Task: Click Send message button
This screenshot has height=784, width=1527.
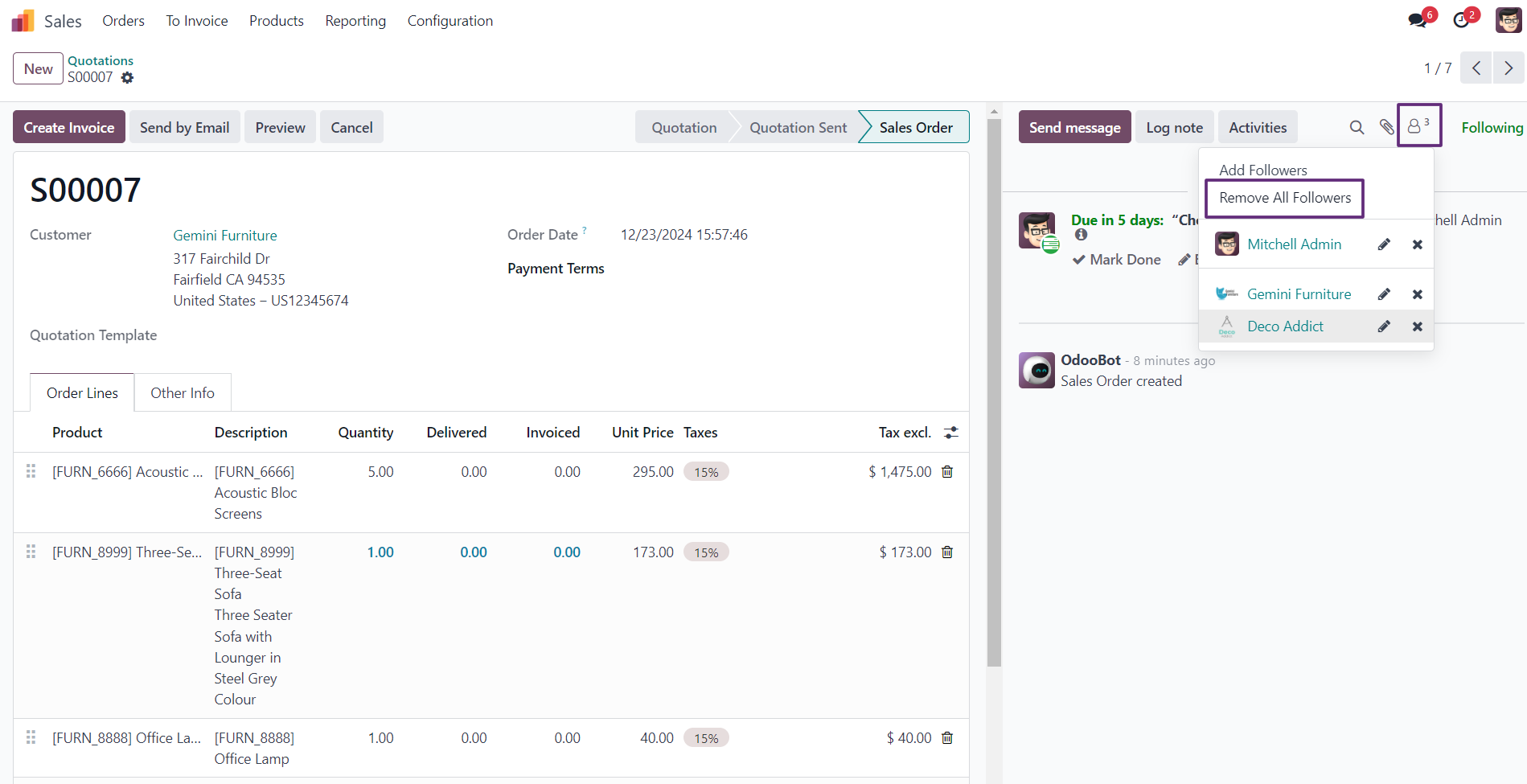Action: tap(1074, 127)
